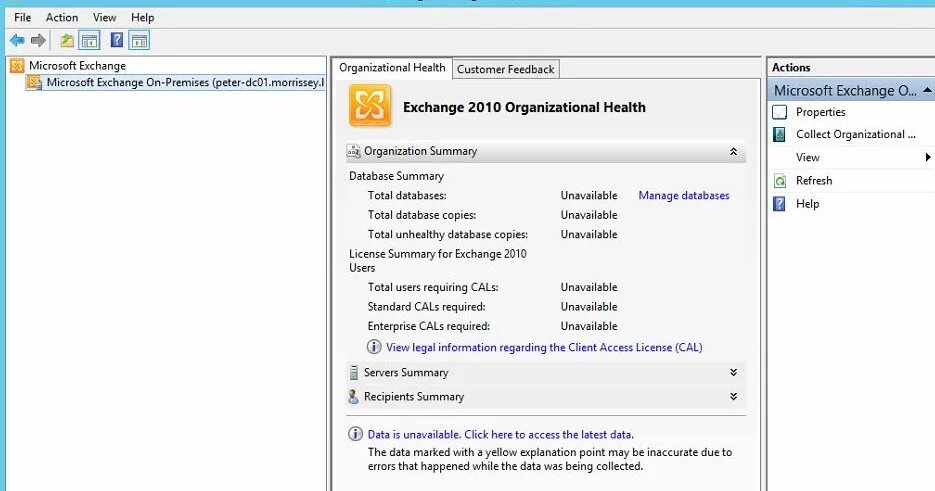Click the Organization Summary section icon
The width and height of the screenshot is (935, 491).
point(354,151)
